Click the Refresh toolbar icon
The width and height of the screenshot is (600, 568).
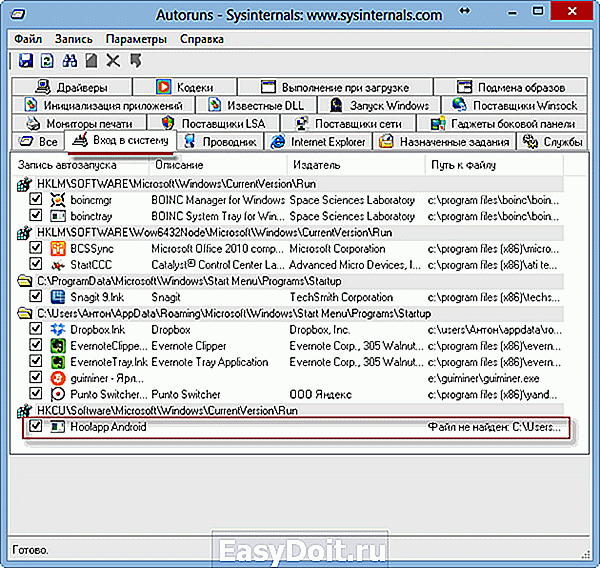[x=47, y=60]
